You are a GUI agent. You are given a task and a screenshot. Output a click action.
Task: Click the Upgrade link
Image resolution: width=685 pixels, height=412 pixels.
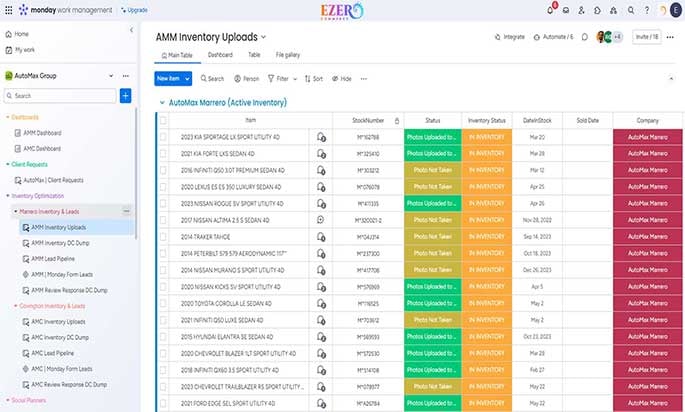(x=134, y=10)
